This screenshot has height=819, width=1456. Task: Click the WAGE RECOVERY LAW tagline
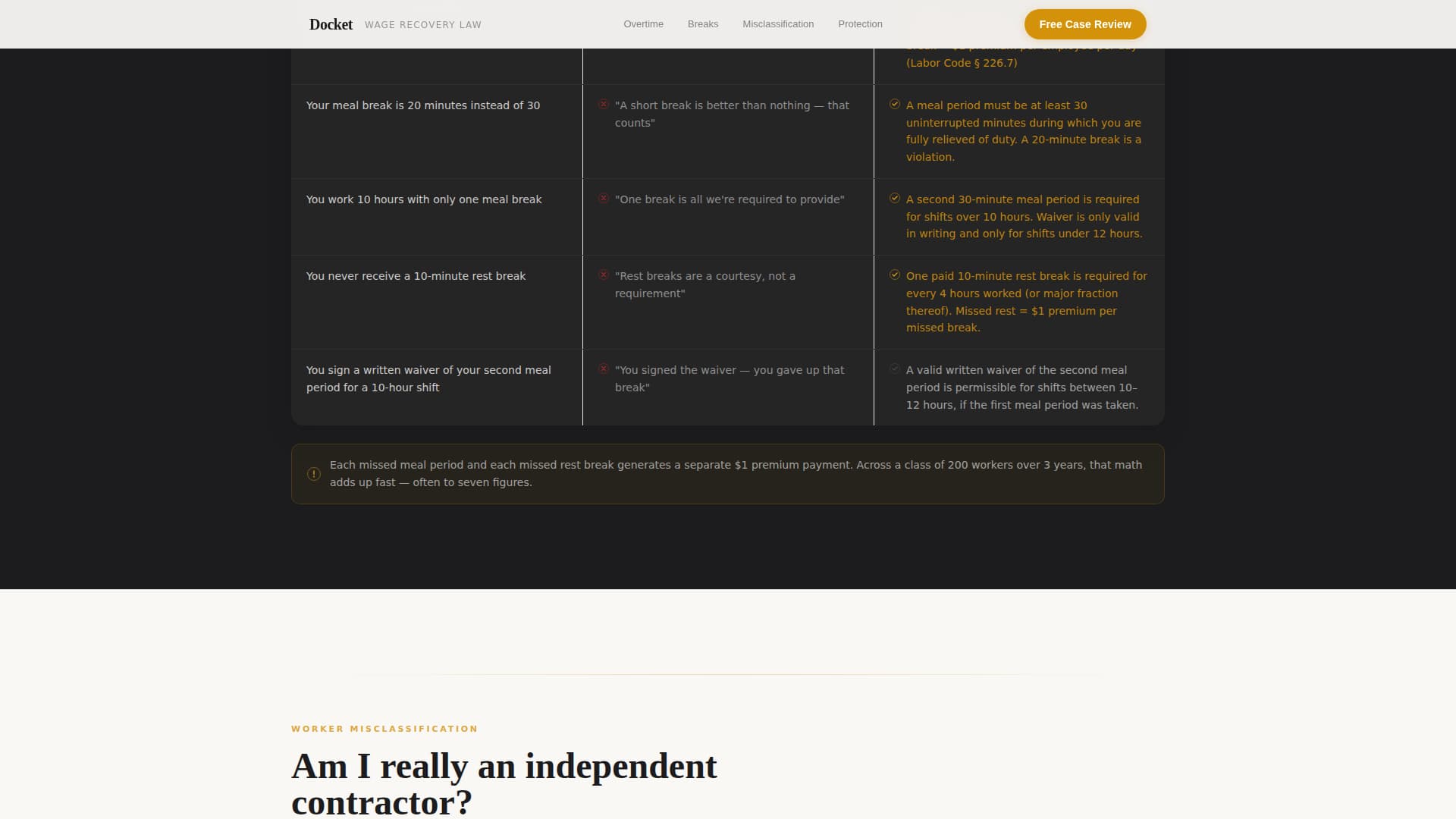pyautogui.click(x=422, y=24)
